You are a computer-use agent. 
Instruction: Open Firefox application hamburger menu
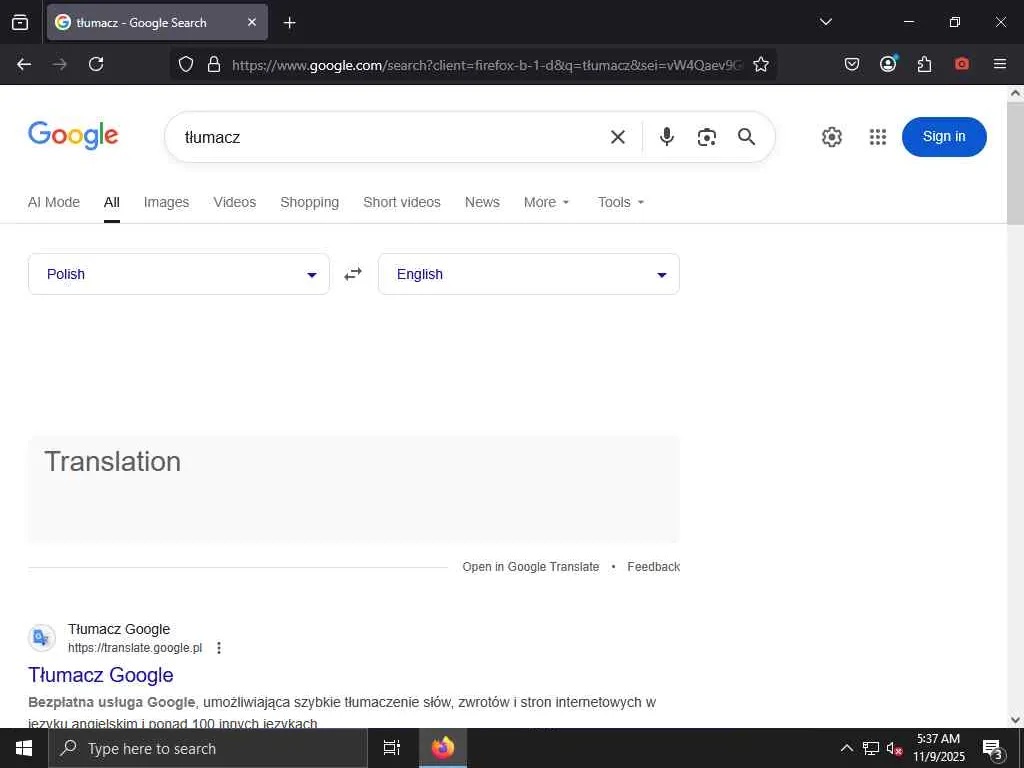tap(1000, 64)
